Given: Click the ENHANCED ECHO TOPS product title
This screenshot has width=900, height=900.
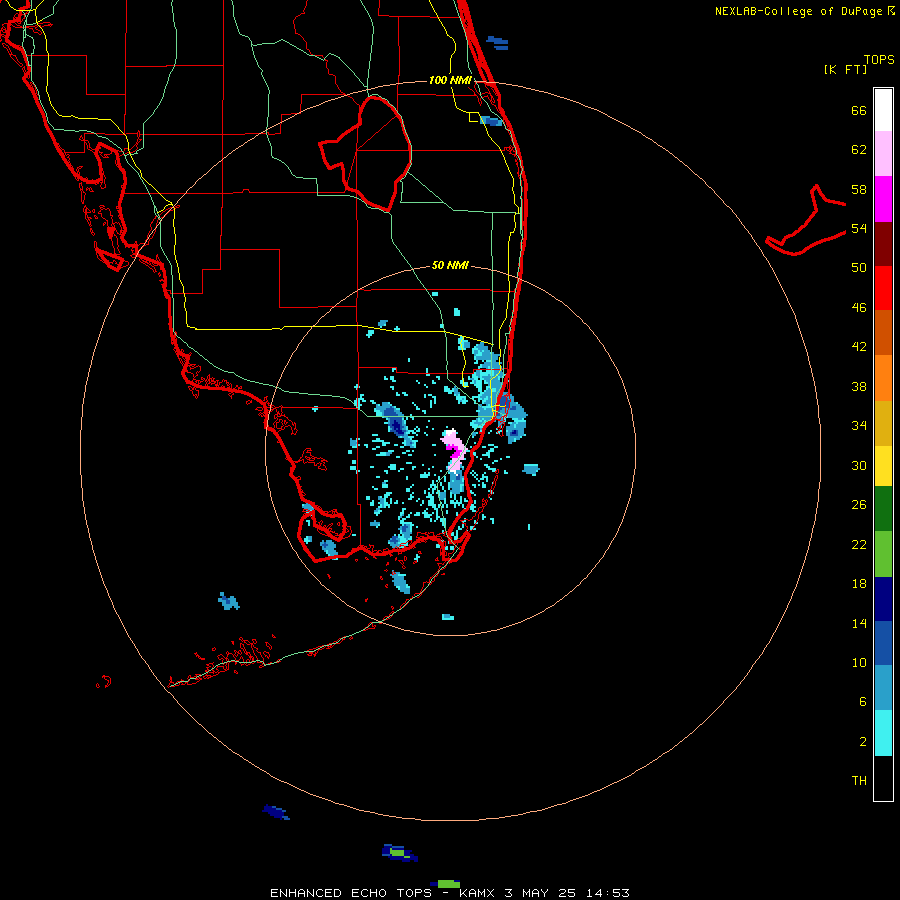Looking at the screenshot, I should click(351, 893).
